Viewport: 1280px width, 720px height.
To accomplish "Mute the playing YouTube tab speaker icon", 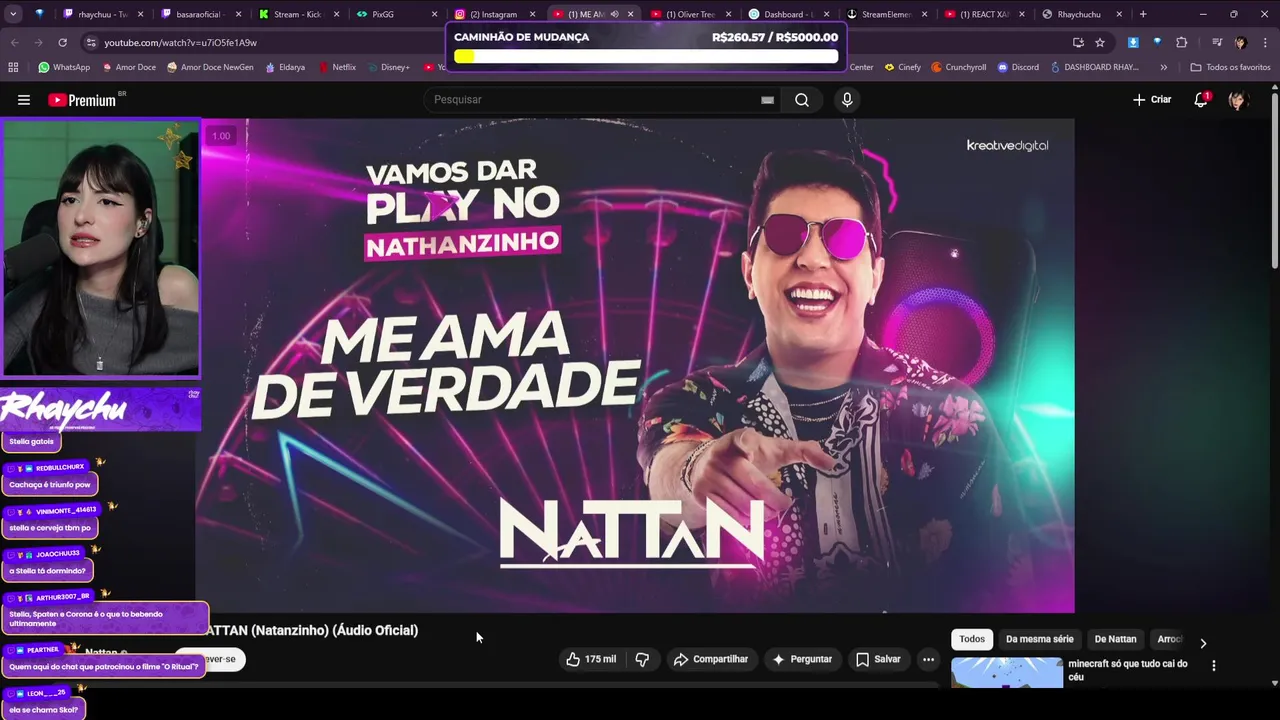I will pos(614,14).
